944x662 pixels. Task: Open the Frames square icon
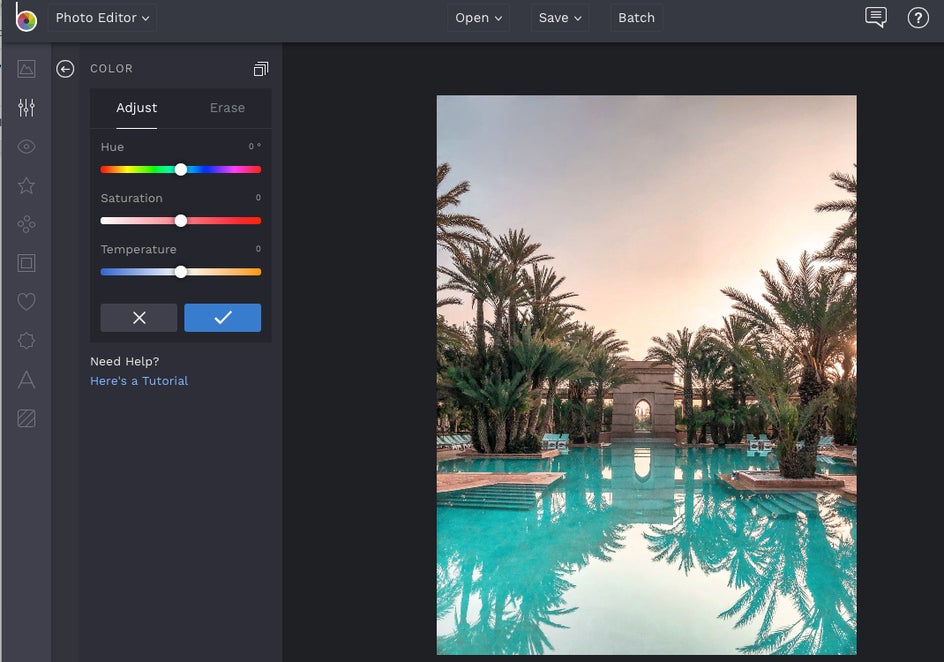click(26, 263)
